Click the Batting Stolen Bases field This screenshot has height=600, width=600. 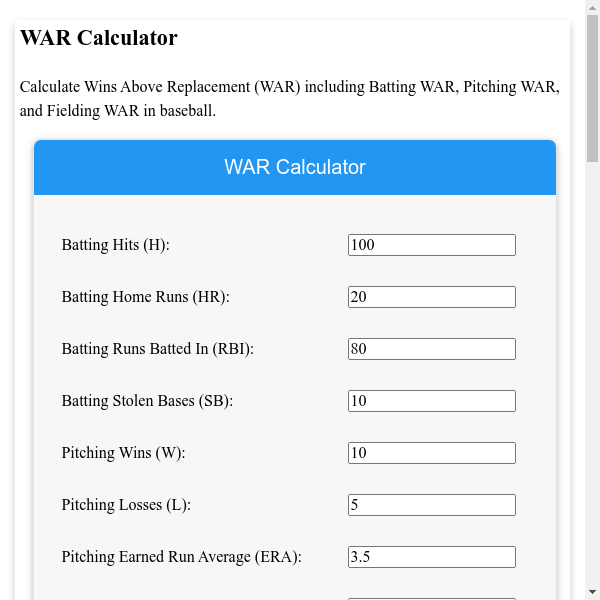[x=431, y=401]
